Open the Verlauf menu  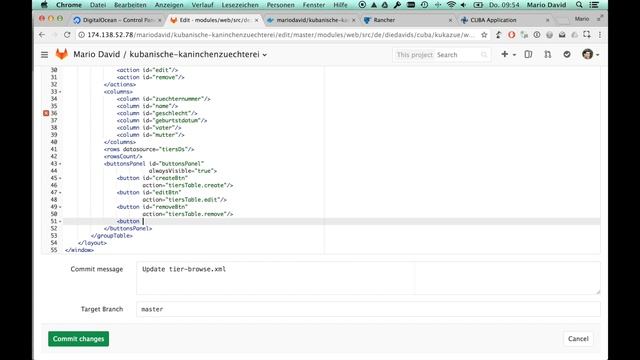(x=202, y=5)
